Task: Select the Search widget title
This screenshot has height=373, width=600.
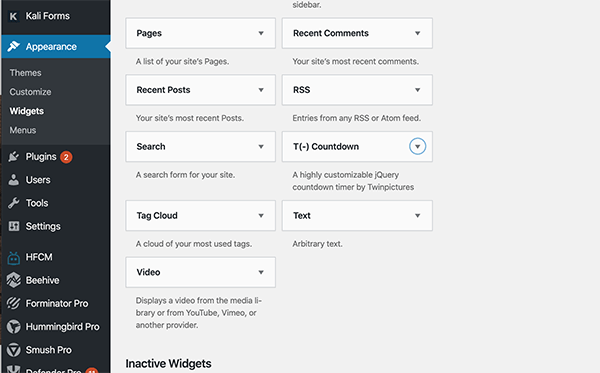Action: [151, 147]
